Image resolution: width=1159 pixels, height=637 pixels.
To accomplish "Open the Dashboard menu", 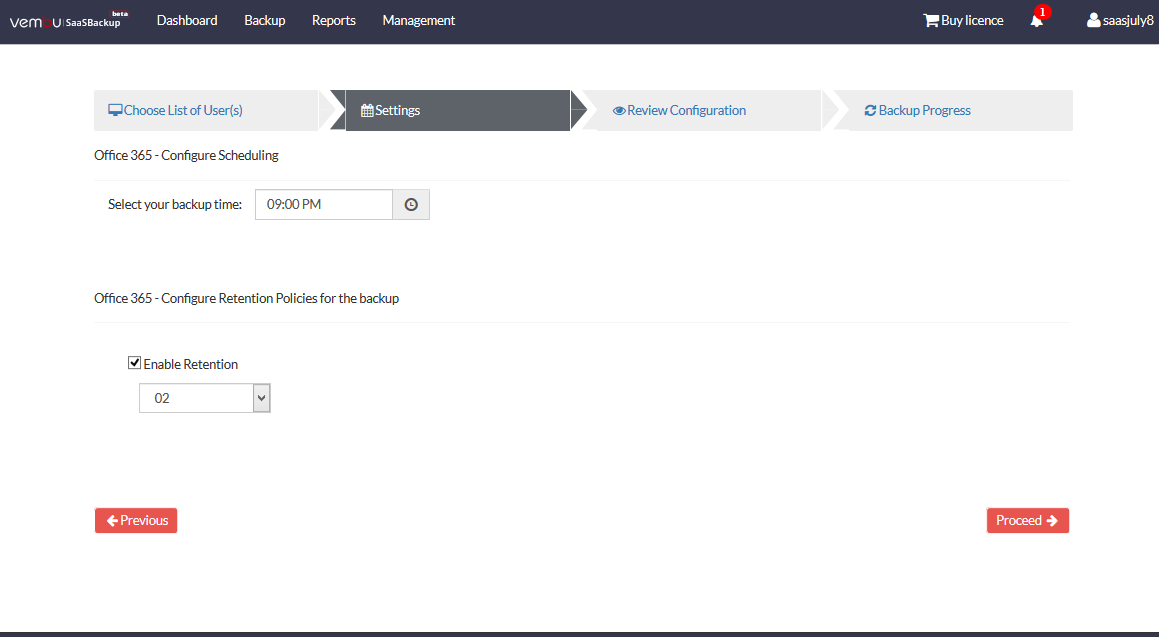I will pos(187,21).
